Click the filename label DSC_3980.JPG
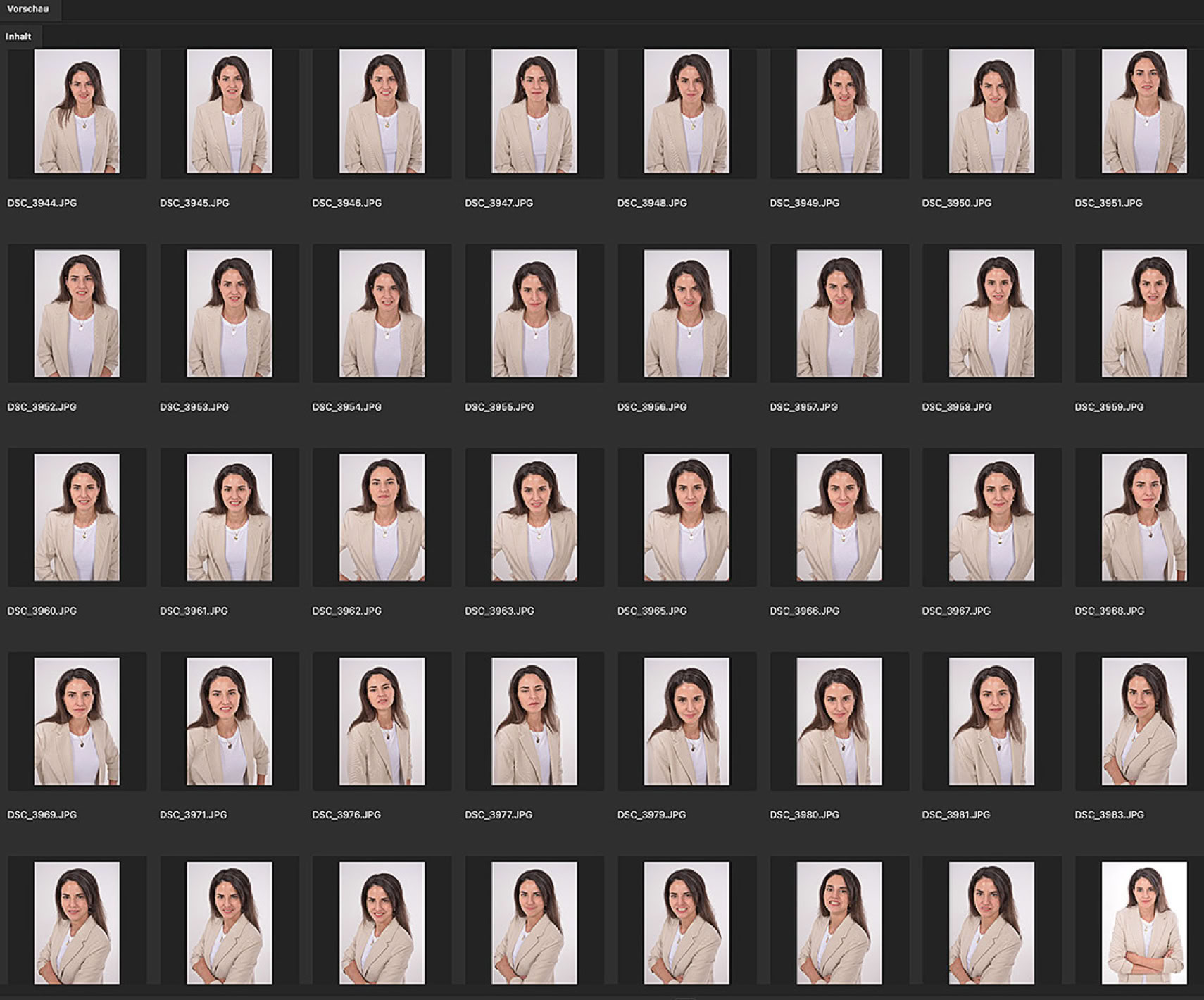Viewport: 1204px width, 1000px height. [804, 815]
